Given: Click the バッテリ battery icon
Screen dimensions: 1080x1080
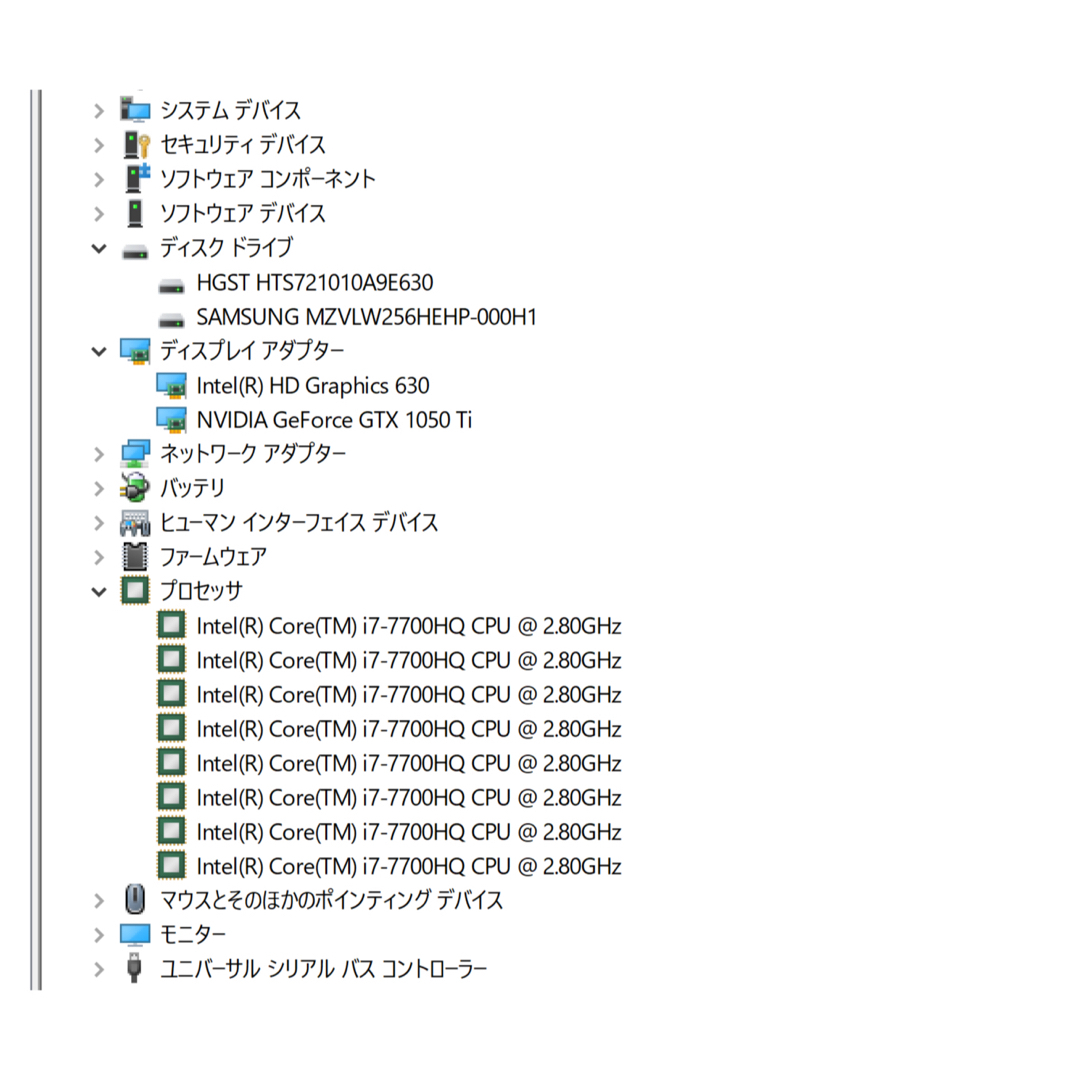Looking at the screenshot, I should click(x=135, y=488).
